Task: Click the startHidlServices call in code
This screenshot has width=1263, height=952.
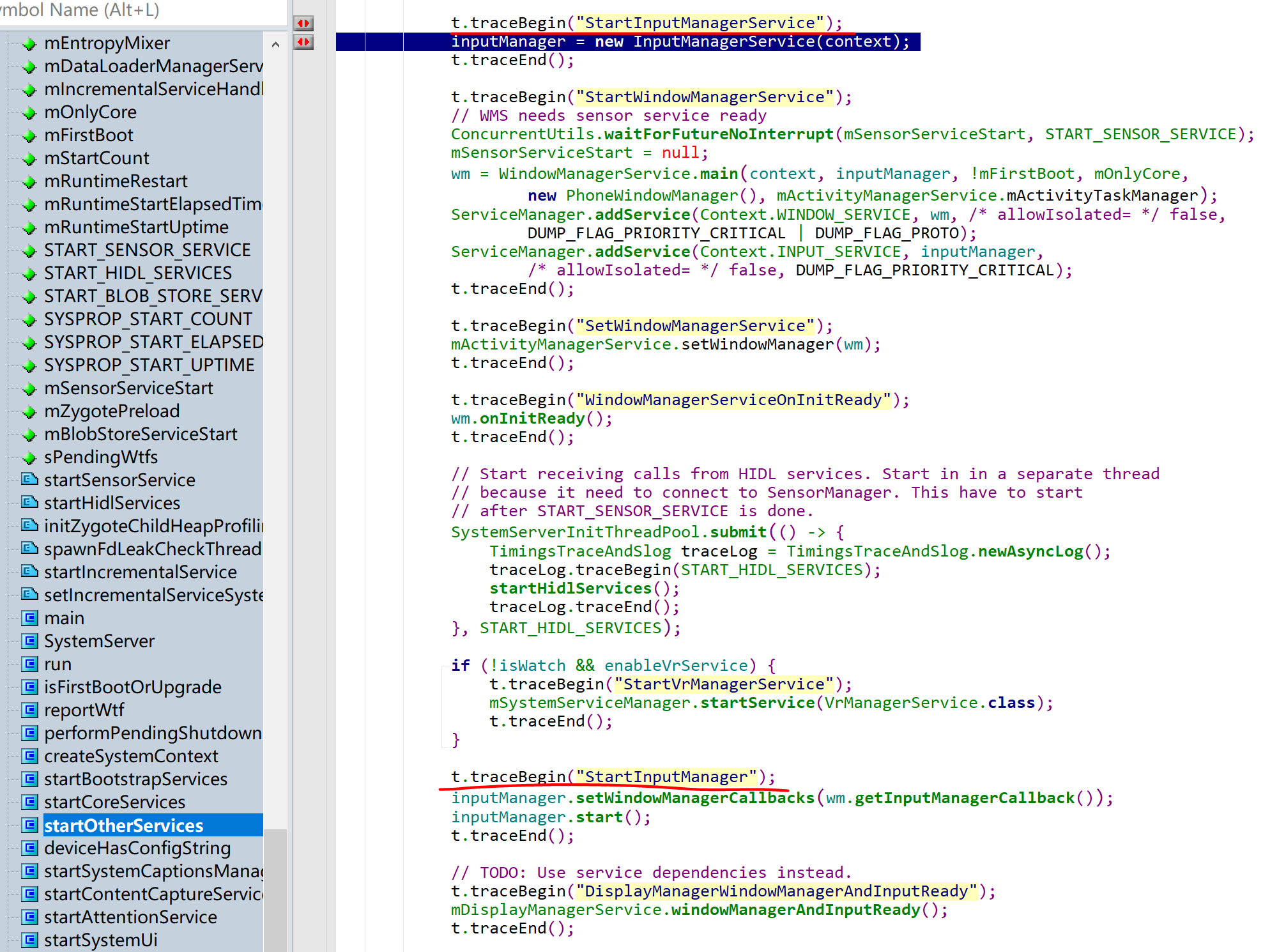Action: [x=570, y=588]
